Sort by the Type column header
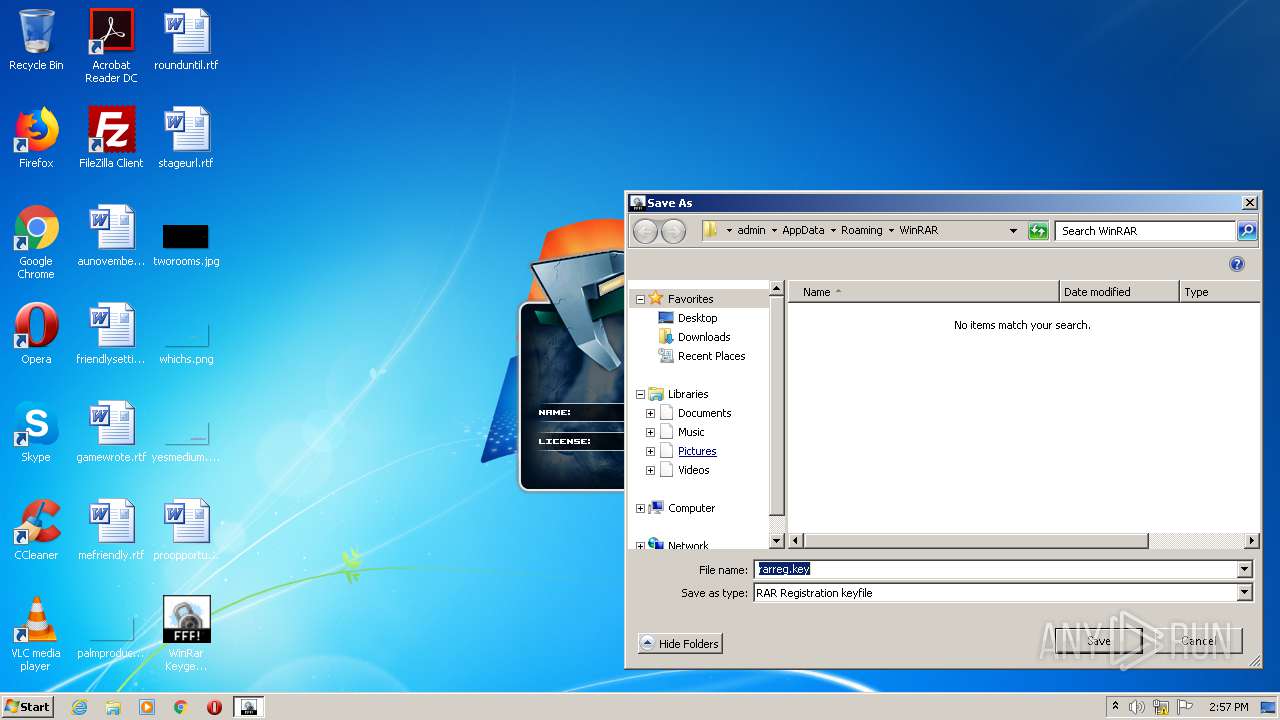Screen dimensions: 1280x720 click(1220, 292)
